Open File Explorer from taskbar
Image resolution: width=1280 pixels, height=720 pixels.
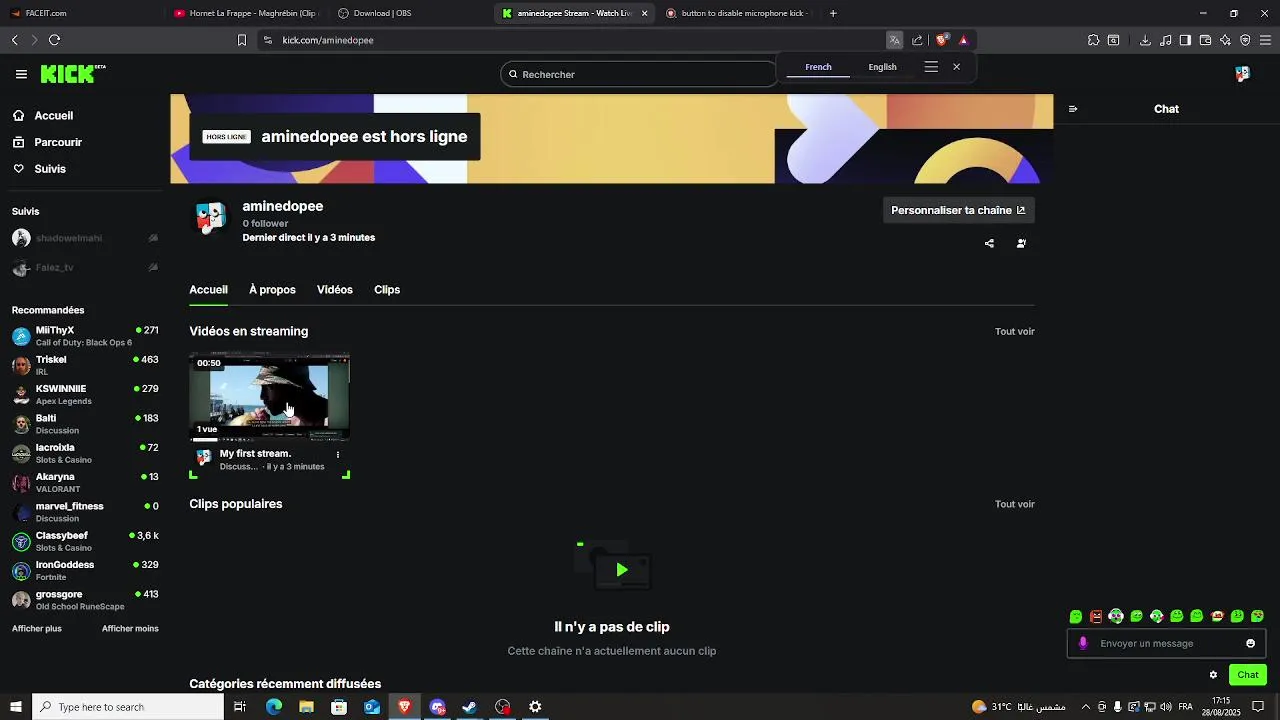coord(306,707)
